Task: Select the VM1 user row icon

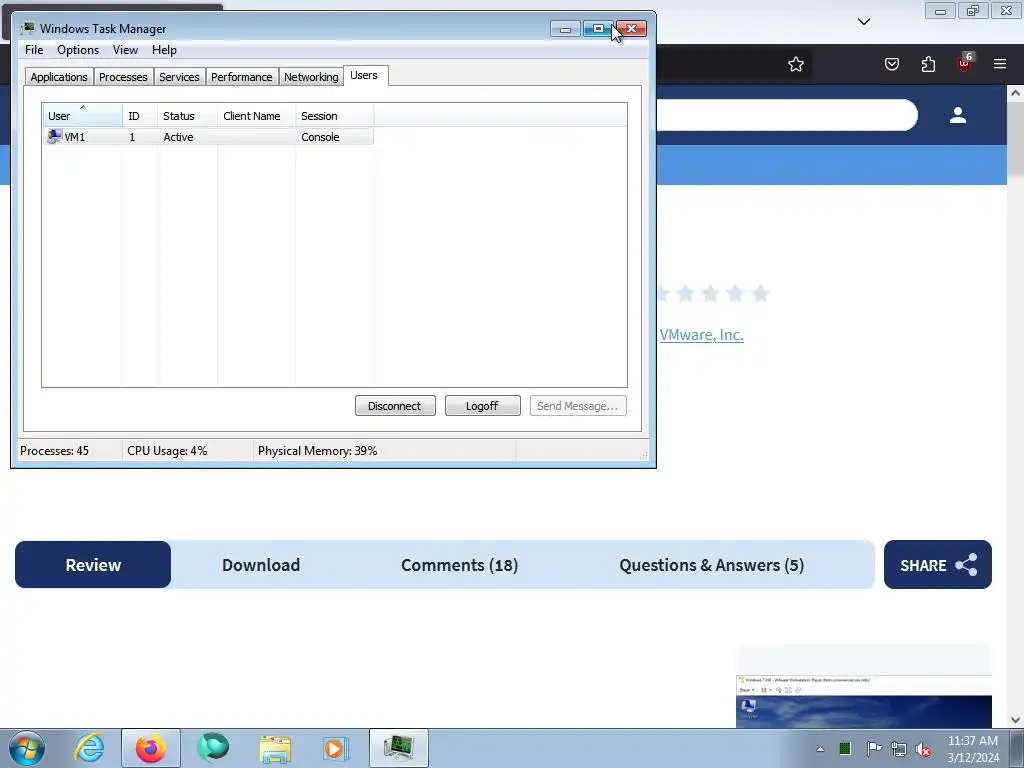Action: tap(54, 136)
